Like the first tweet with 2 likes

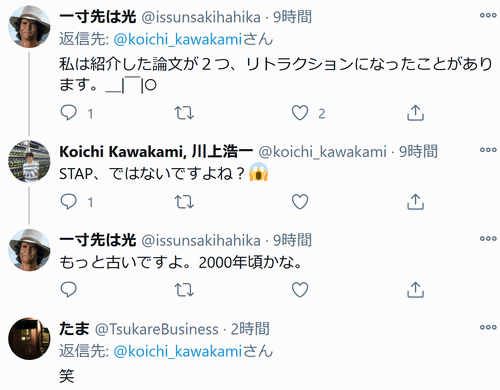300,113
